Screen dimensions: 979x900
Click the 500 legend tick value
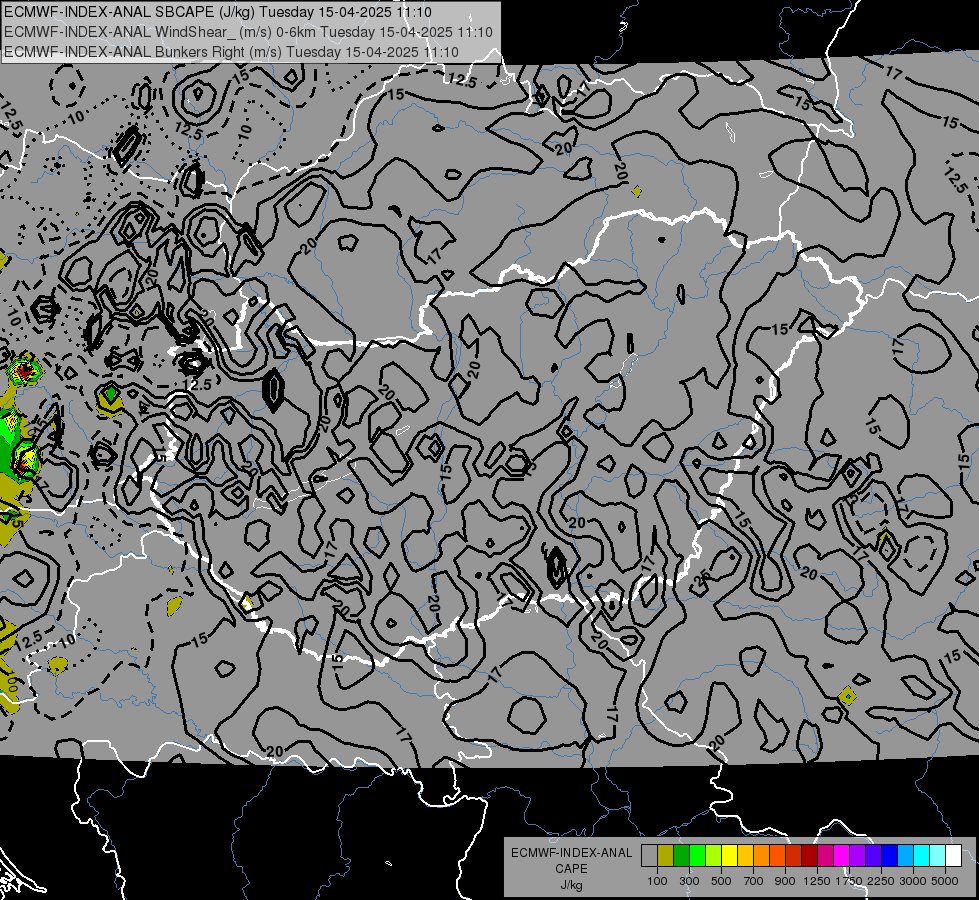click(x=721, y=881)
